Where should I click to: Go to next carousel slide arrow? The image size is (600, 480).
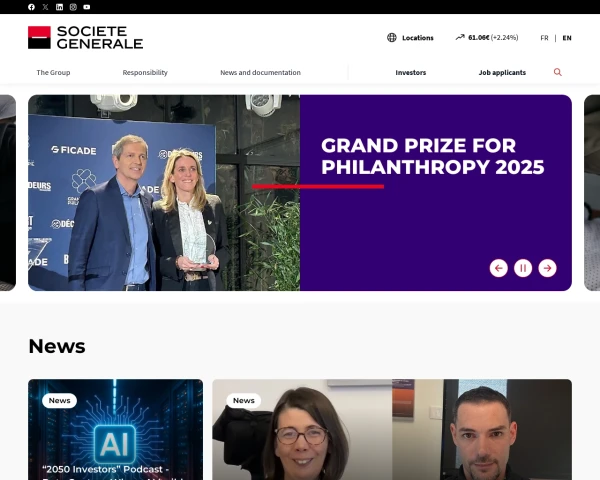click(x=547, y=268)
